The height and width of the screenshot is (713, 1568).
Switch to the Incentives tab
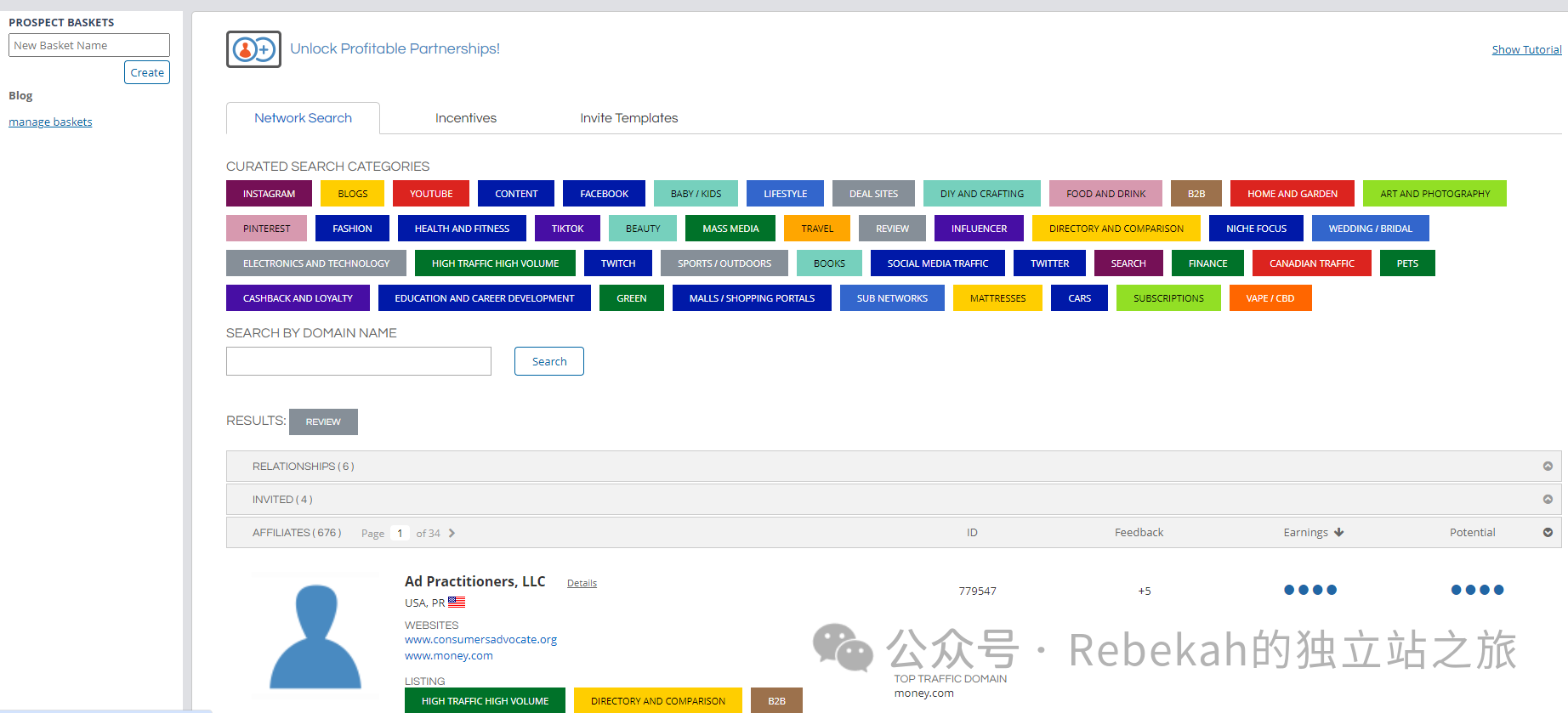click(x=465, y=118)
